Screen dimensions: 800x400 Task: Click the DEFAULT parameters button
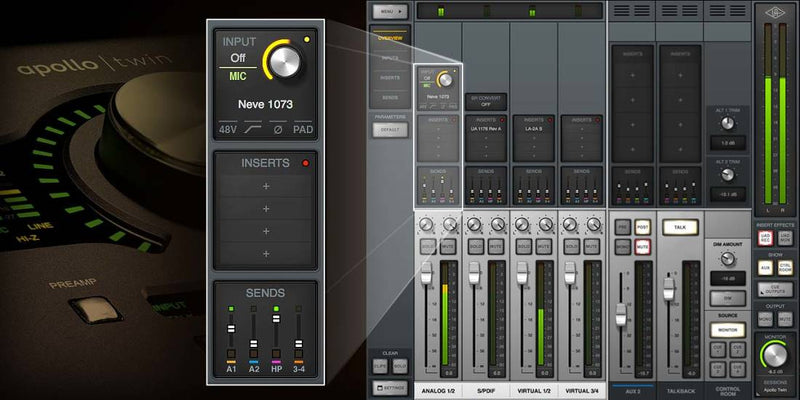click(x=390, y=130)
